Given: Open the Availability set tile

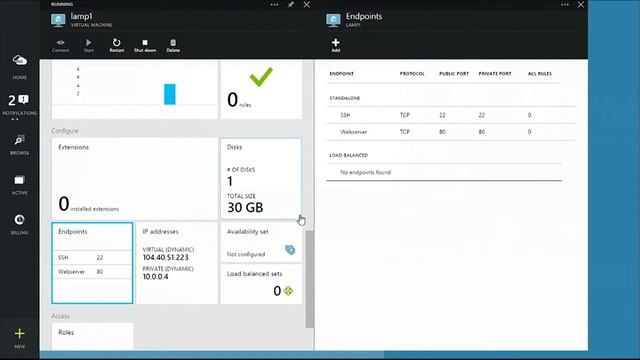Looking at the screenshot, I should (261, 242).
